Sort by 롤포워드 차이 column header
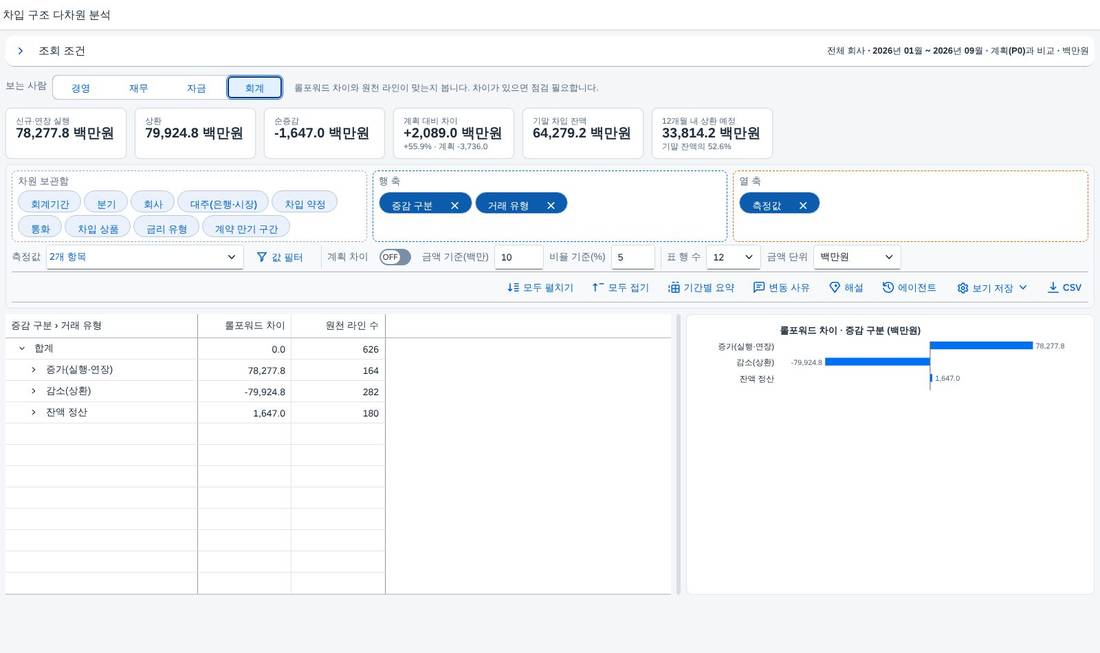The image size is (1100, 653). (244, 325)
